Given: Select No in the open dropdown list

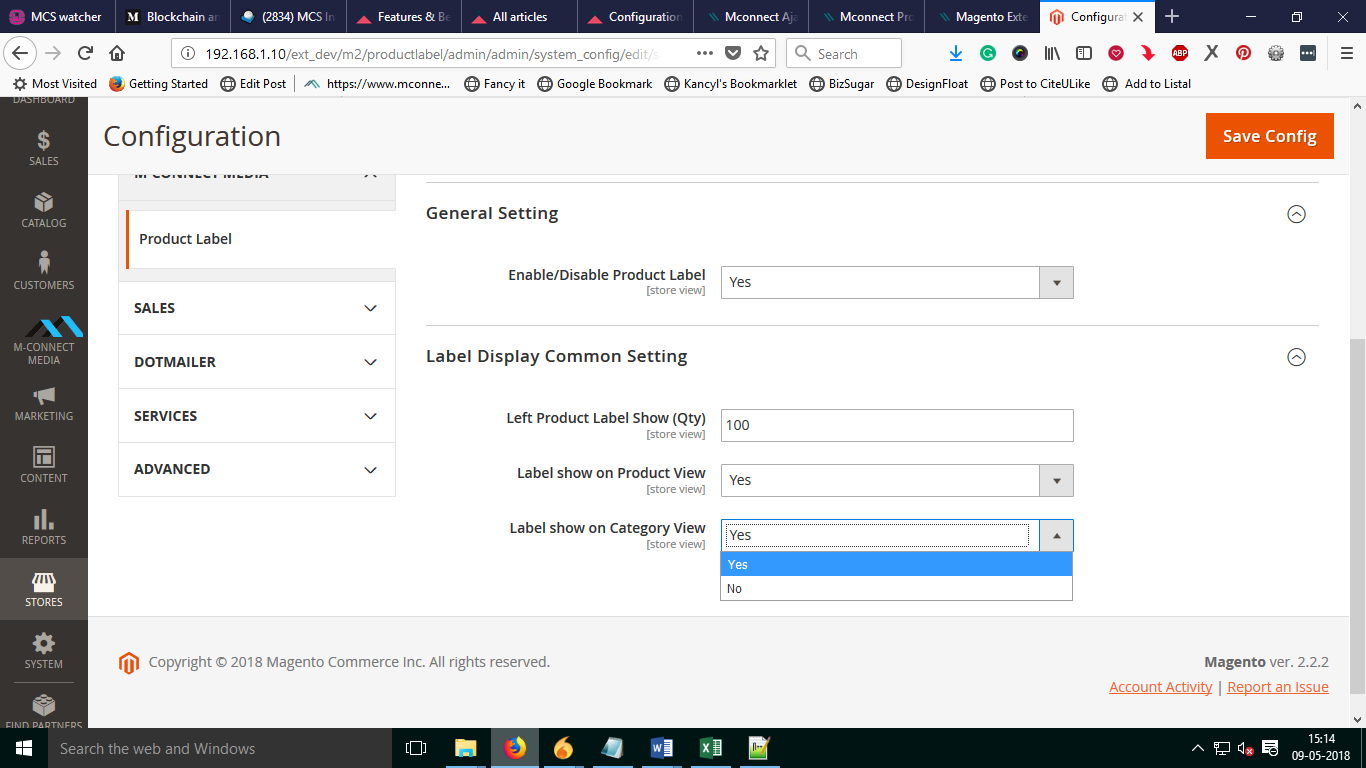Looking at the screenshot, I should tap(896, 589).
